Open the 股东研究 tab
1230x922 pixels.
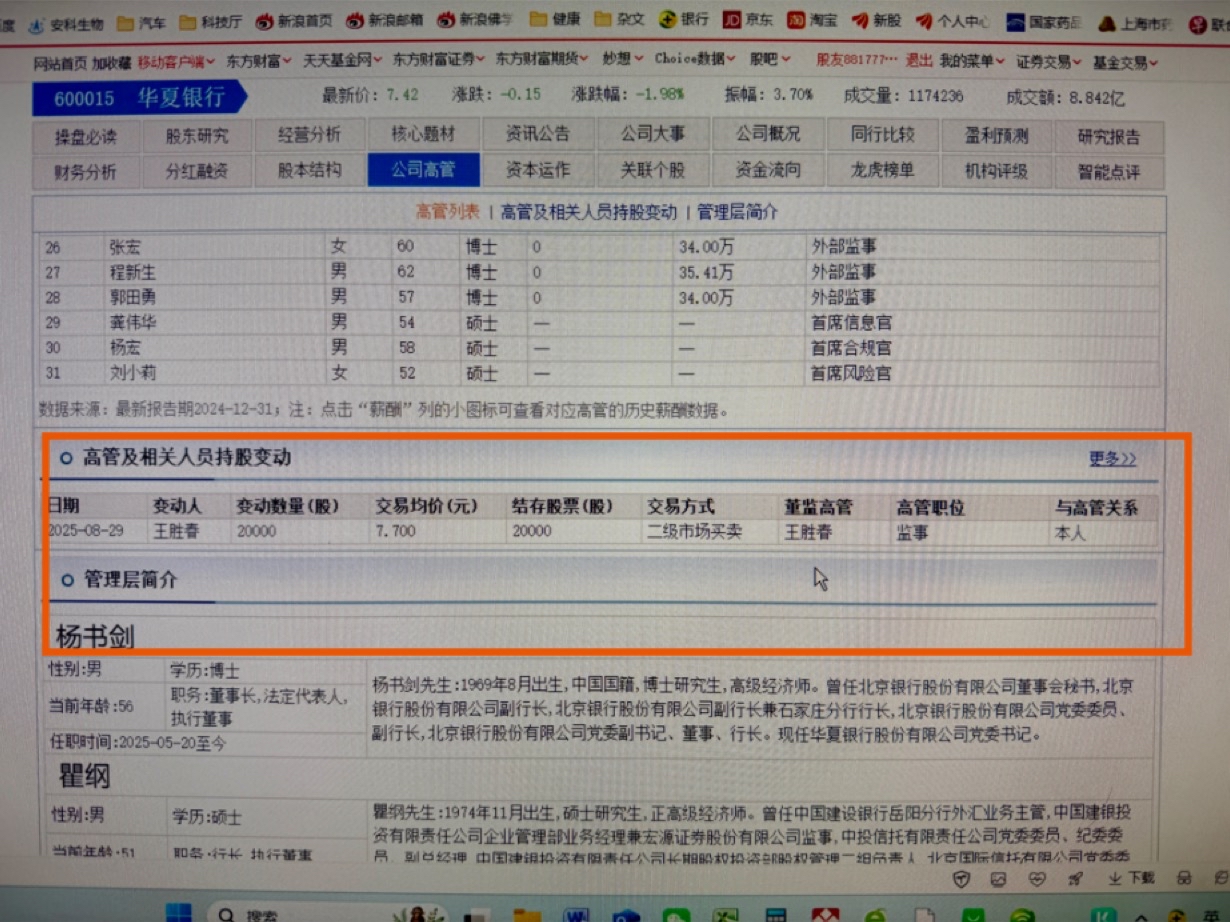(197, 136)
